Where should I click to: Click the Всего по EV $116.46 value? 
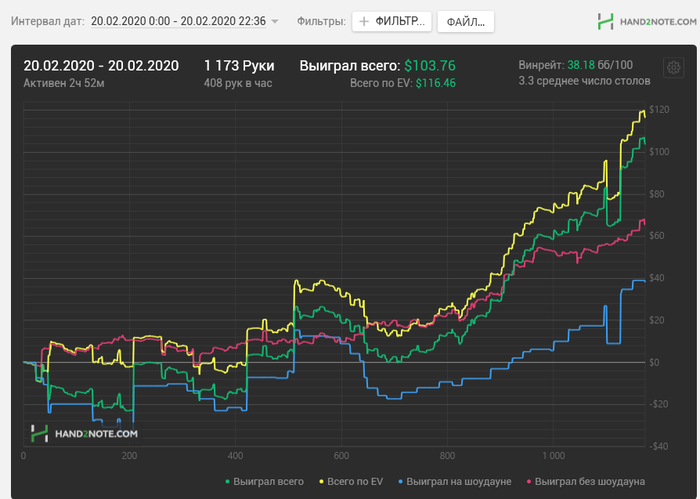pos(435,83)
